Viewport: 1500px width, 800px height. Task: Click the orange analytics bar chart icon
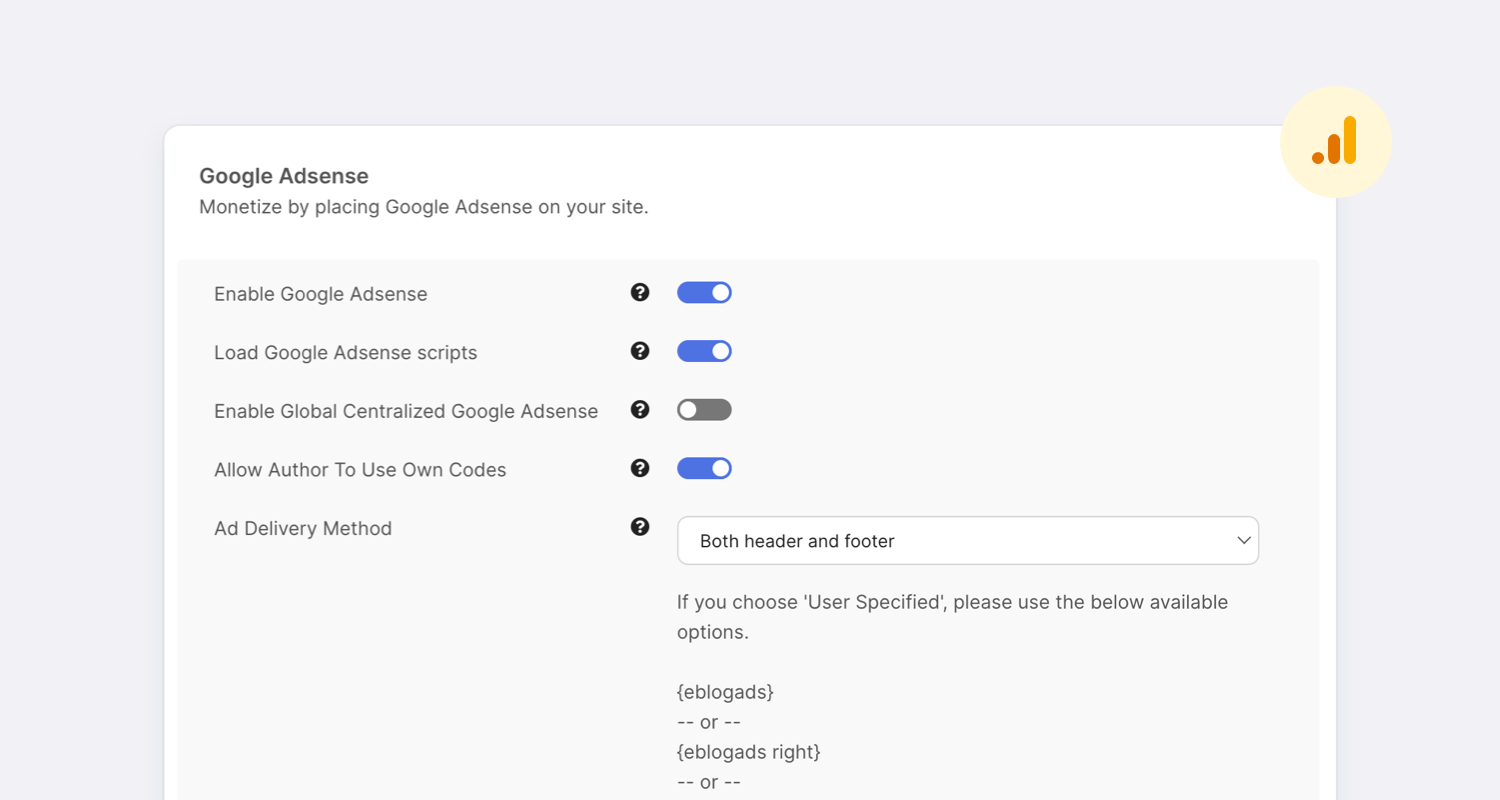(x=1335, y=141)
